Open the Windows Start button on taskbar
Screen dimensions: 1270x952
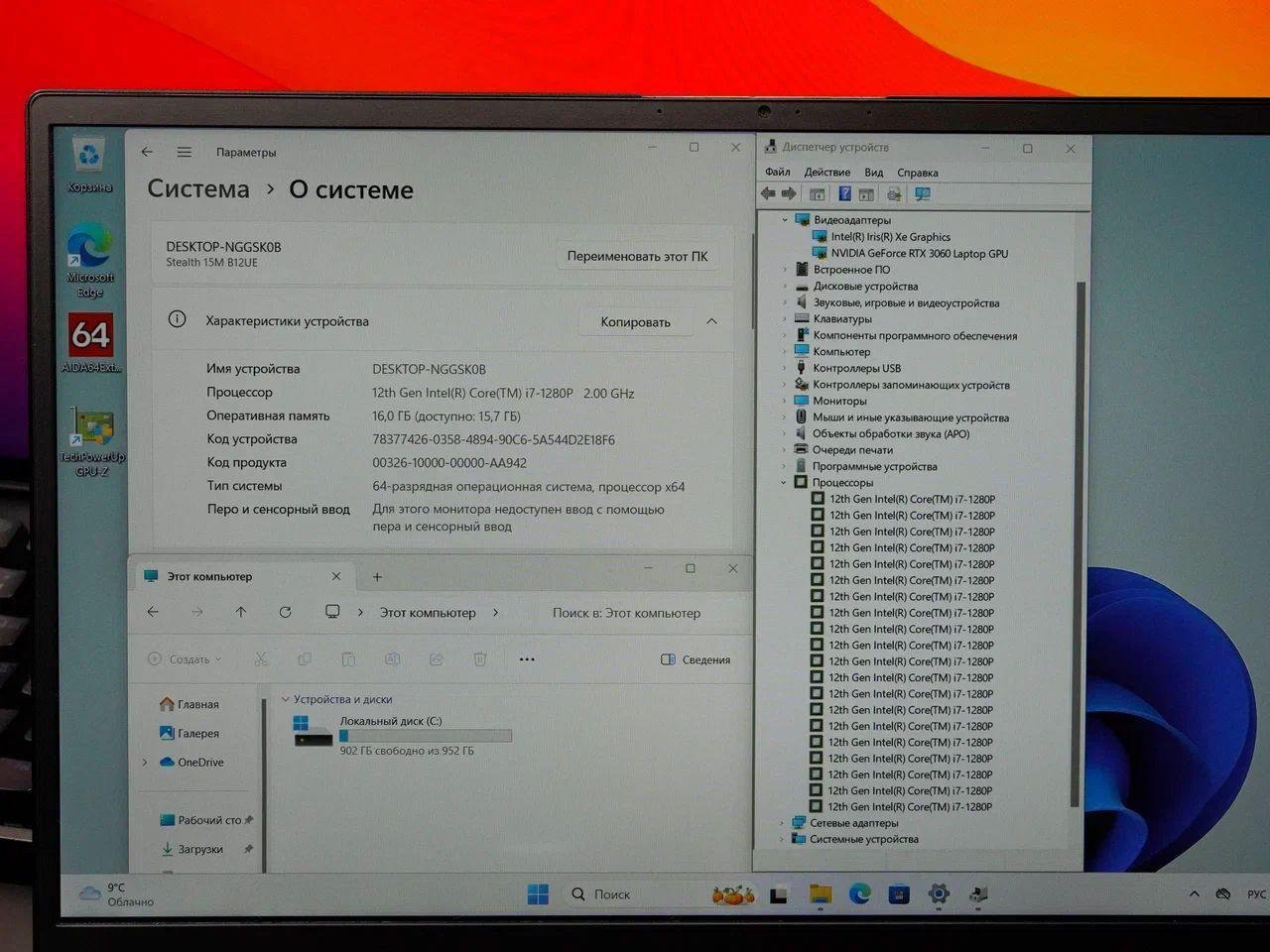[538, 894]
